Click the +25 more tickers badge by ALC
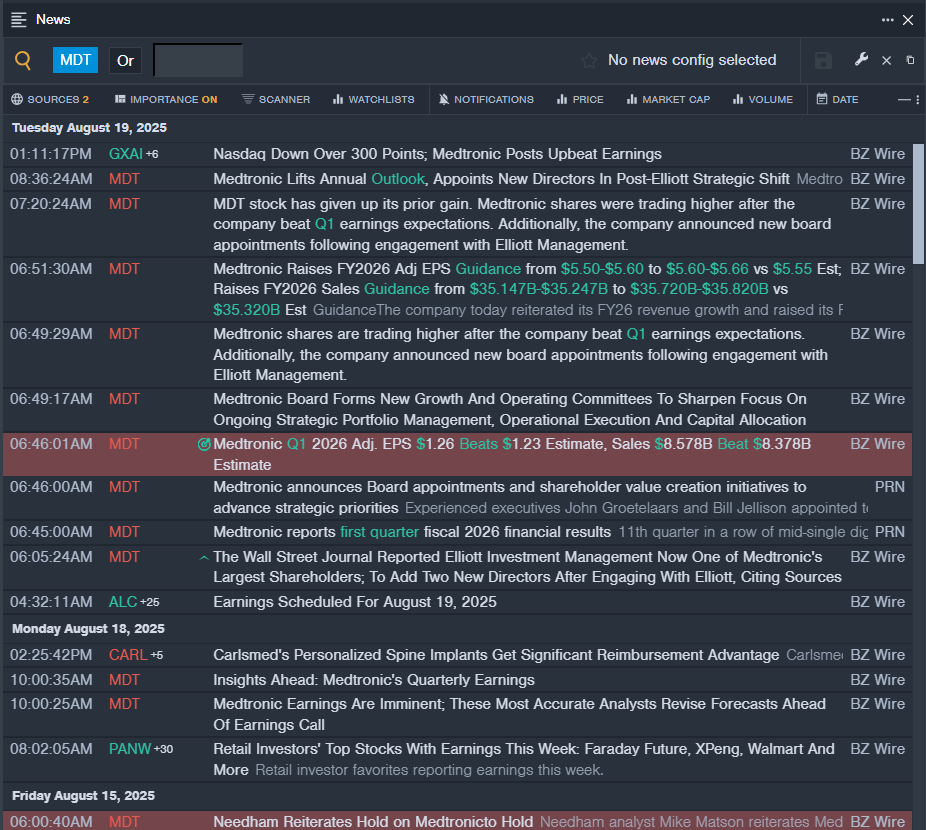926x830 pixels. click(149, 602)
